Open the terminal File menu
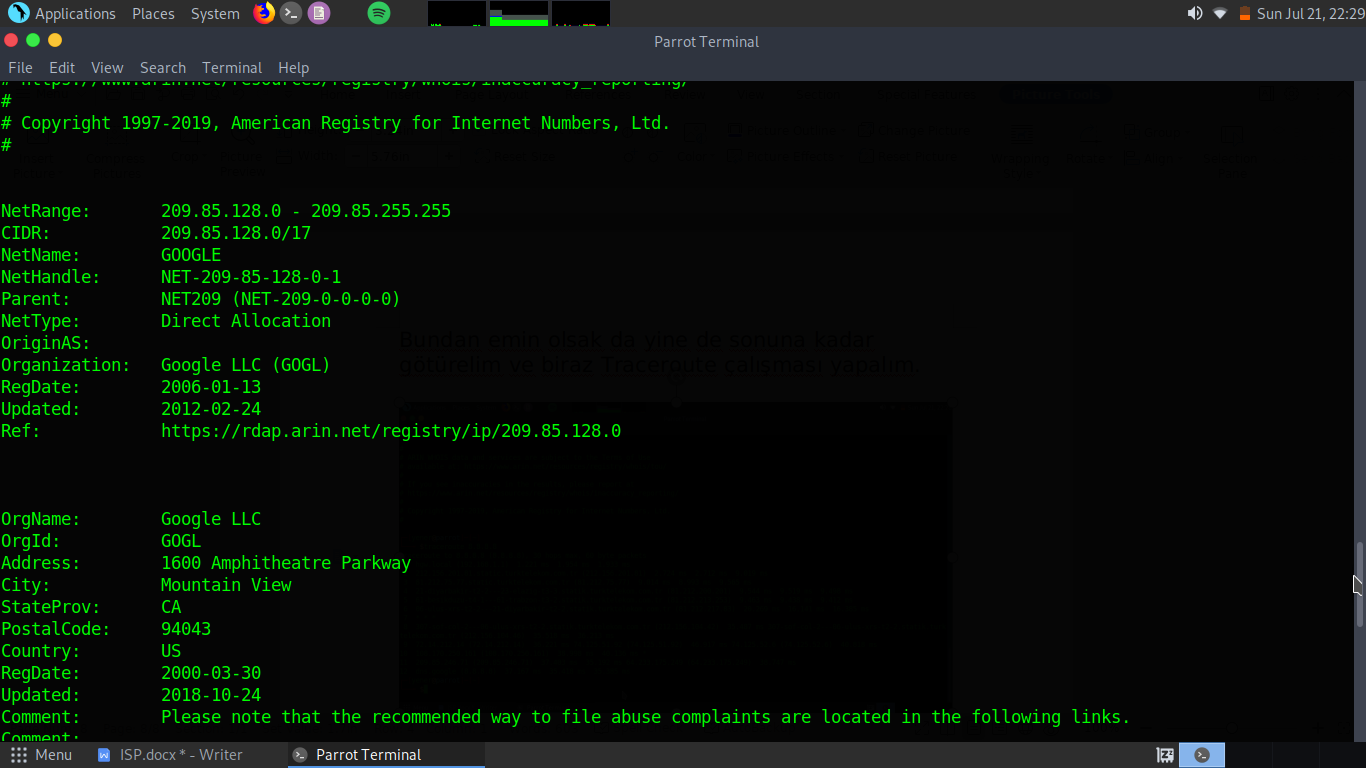The height and width of the screenshot is (768, 1366). [x=20, y=67]
